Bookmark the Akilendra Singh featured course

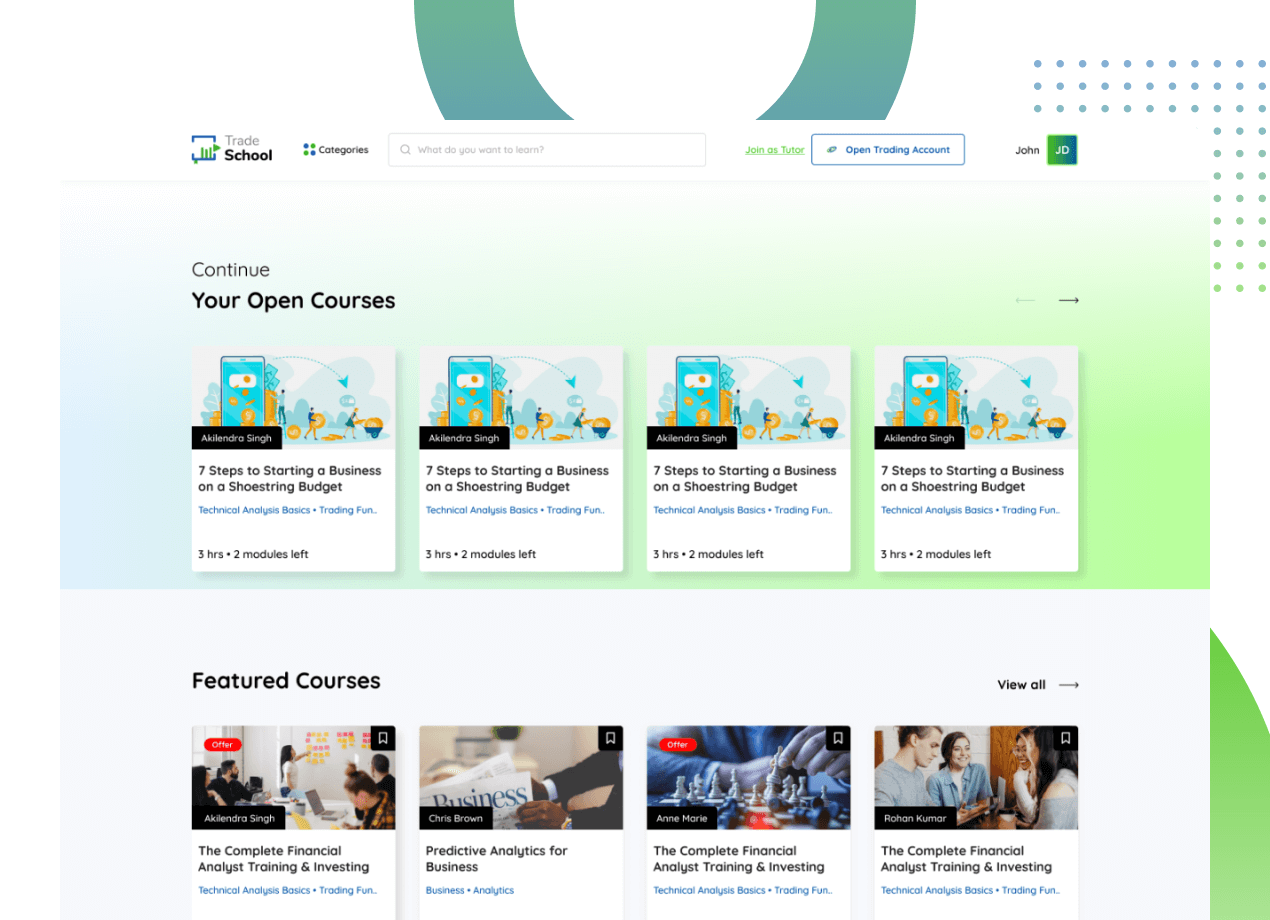click(383, 738)
